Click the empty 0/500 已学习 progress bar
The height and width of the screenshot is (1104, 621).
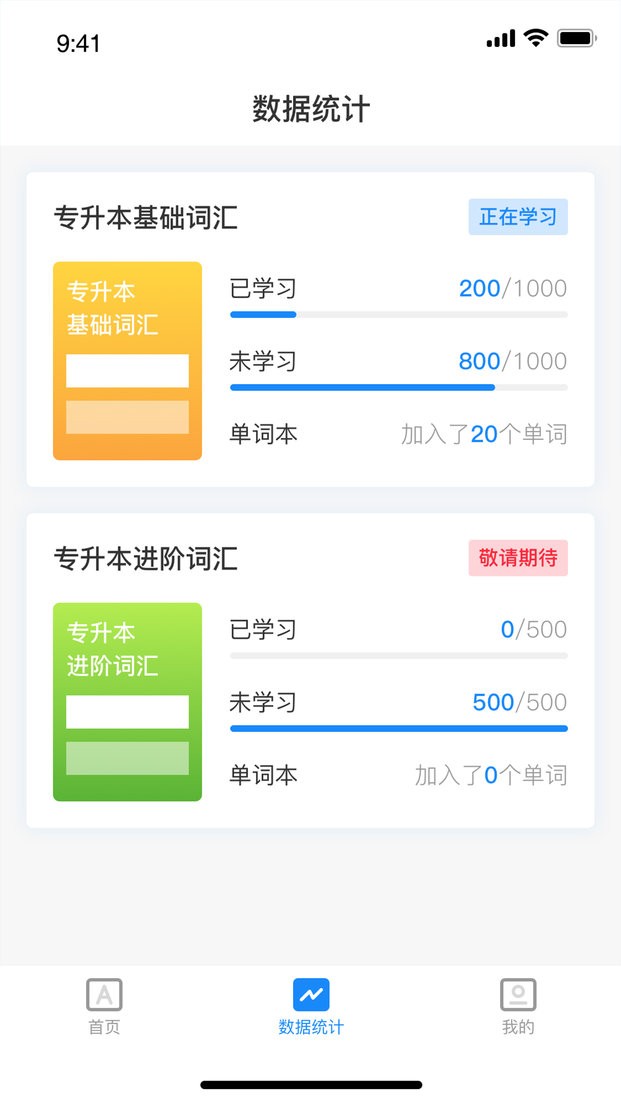398,655
